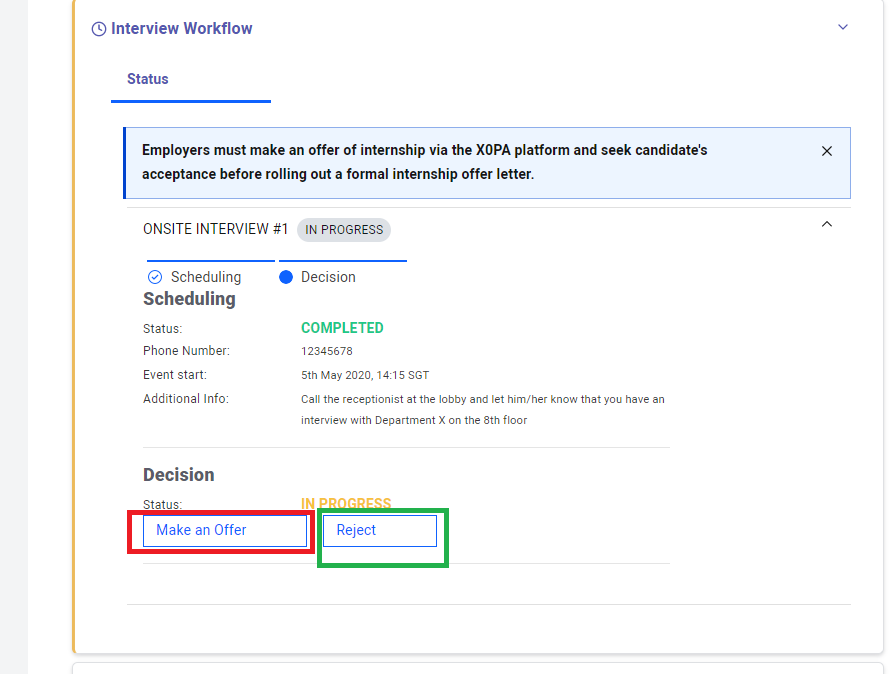This screenshot has height=674, width=896.
Task: Dismiss the internship offer notice banner
Action: click(x=826, y=151)
